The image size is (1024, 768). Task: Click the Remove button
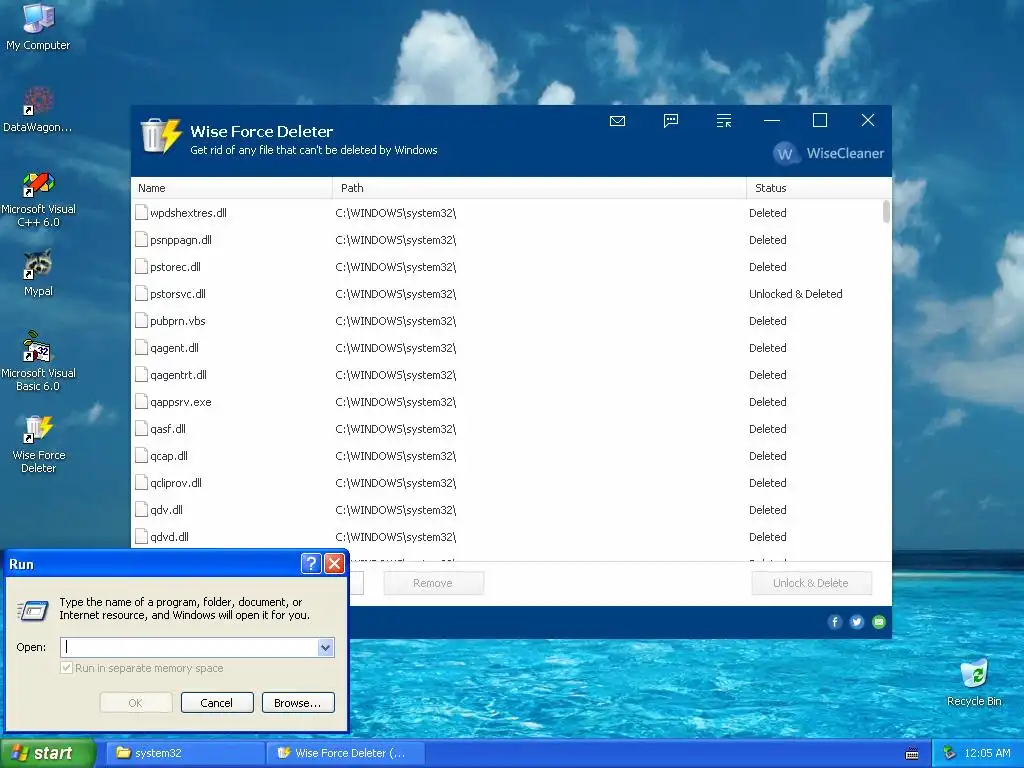[433, 583]
